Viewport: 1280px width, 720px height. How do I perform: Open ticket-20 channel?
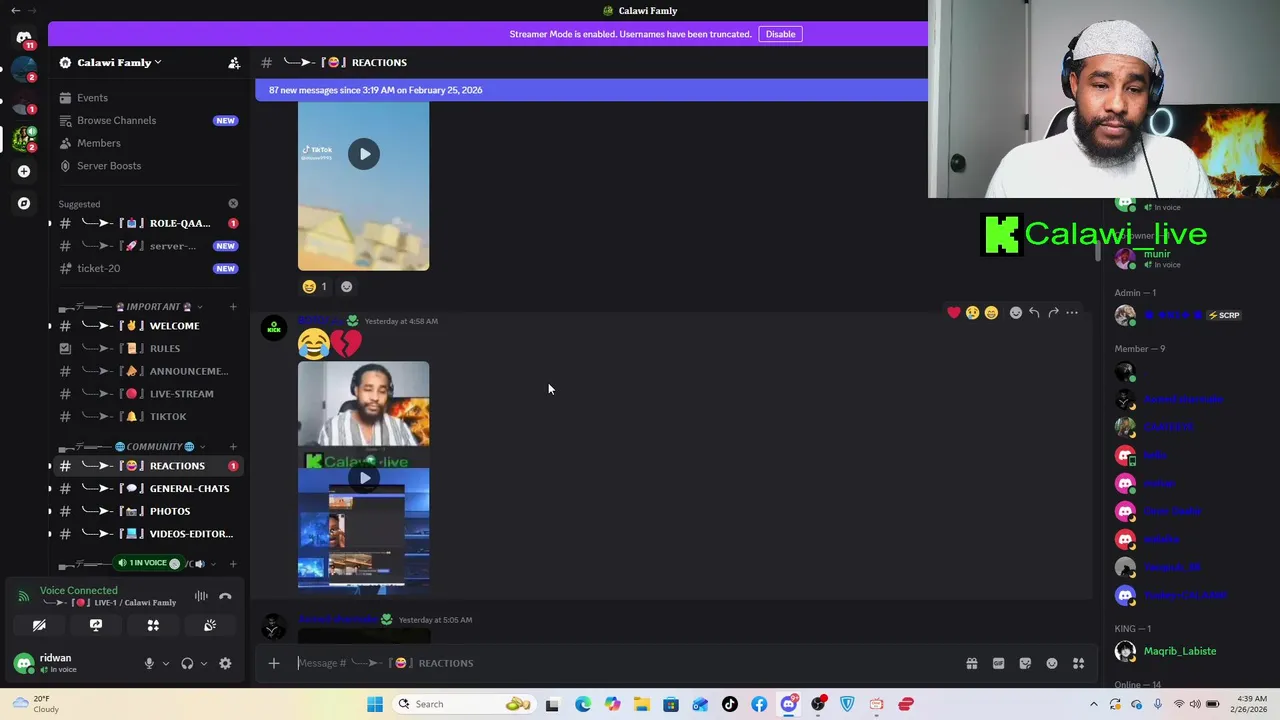(150, 268)
